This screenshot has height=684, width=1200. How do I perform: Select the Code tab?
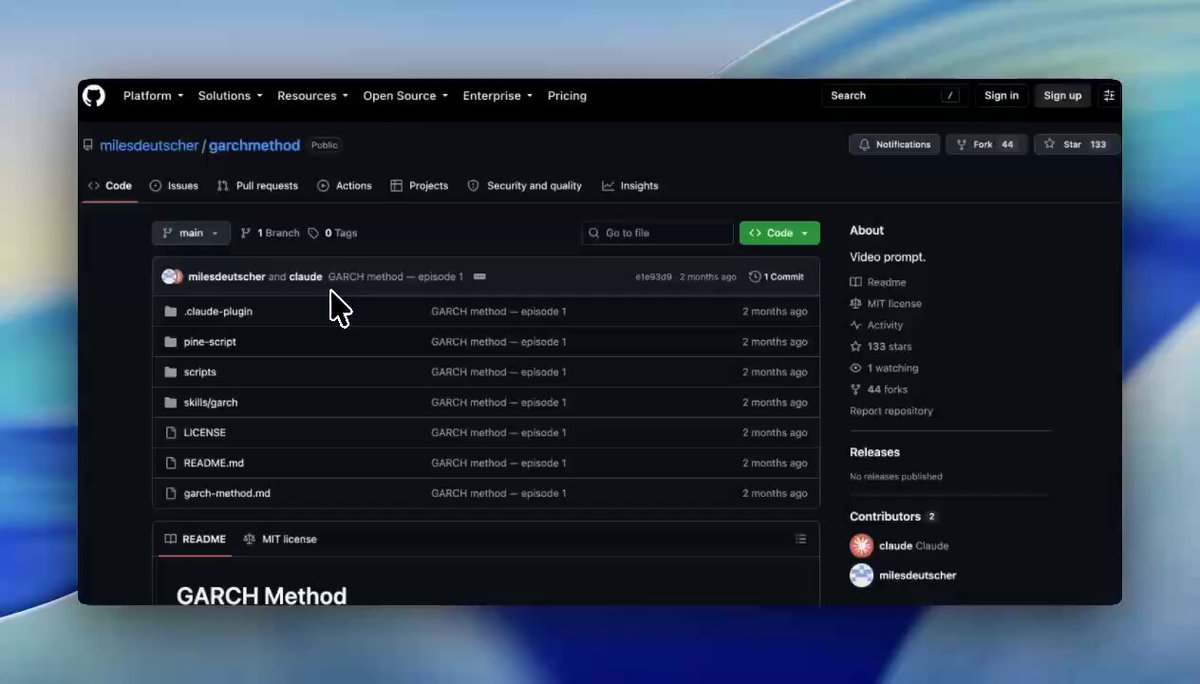(110, 186)
